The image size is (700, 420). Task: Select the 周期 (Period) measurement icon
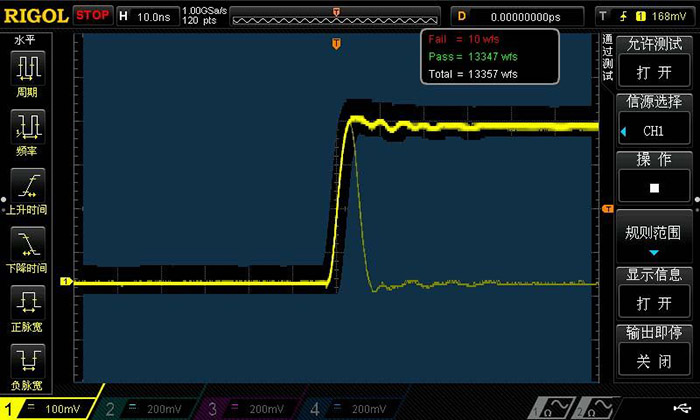coord(27,73)
